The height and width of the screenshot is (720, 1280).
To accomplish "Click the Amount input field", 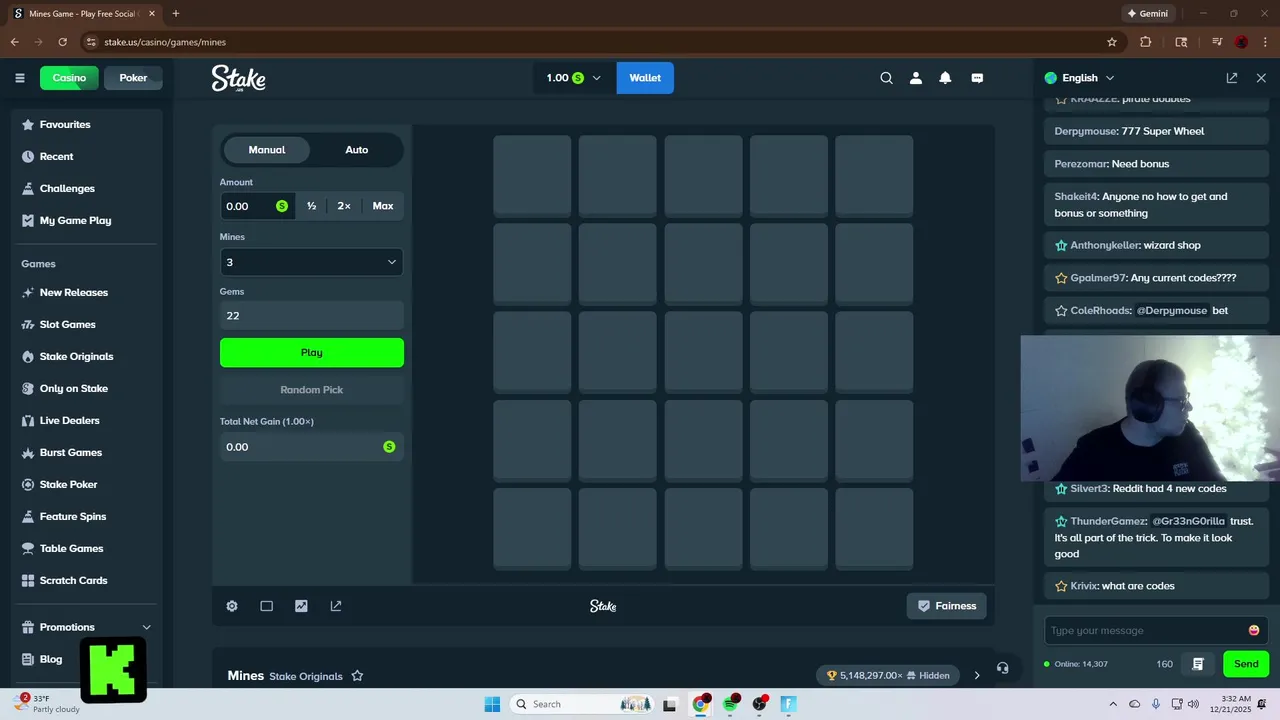I will coord(257,206).
